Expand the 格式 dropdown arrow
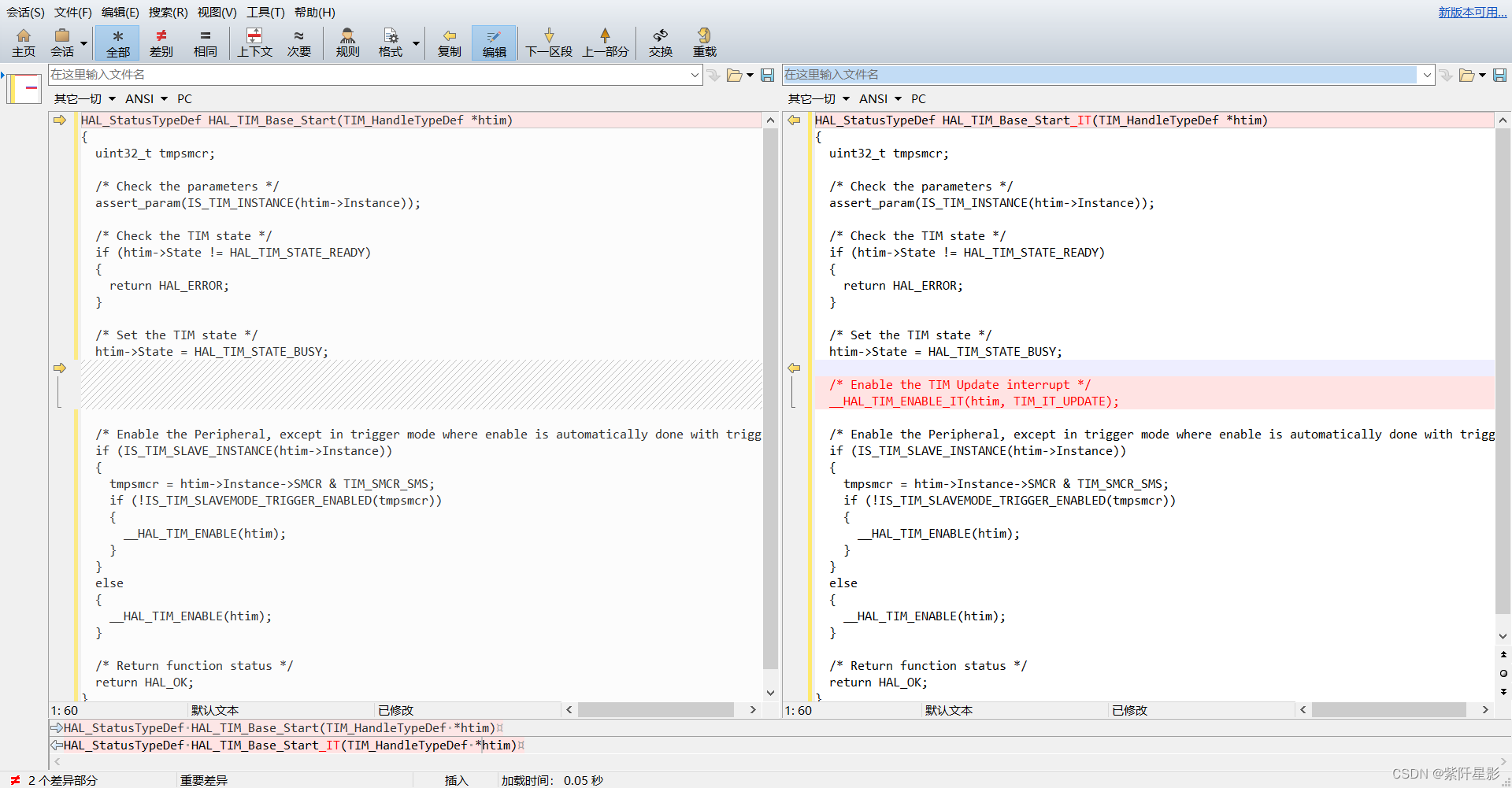 coord(416,43)
